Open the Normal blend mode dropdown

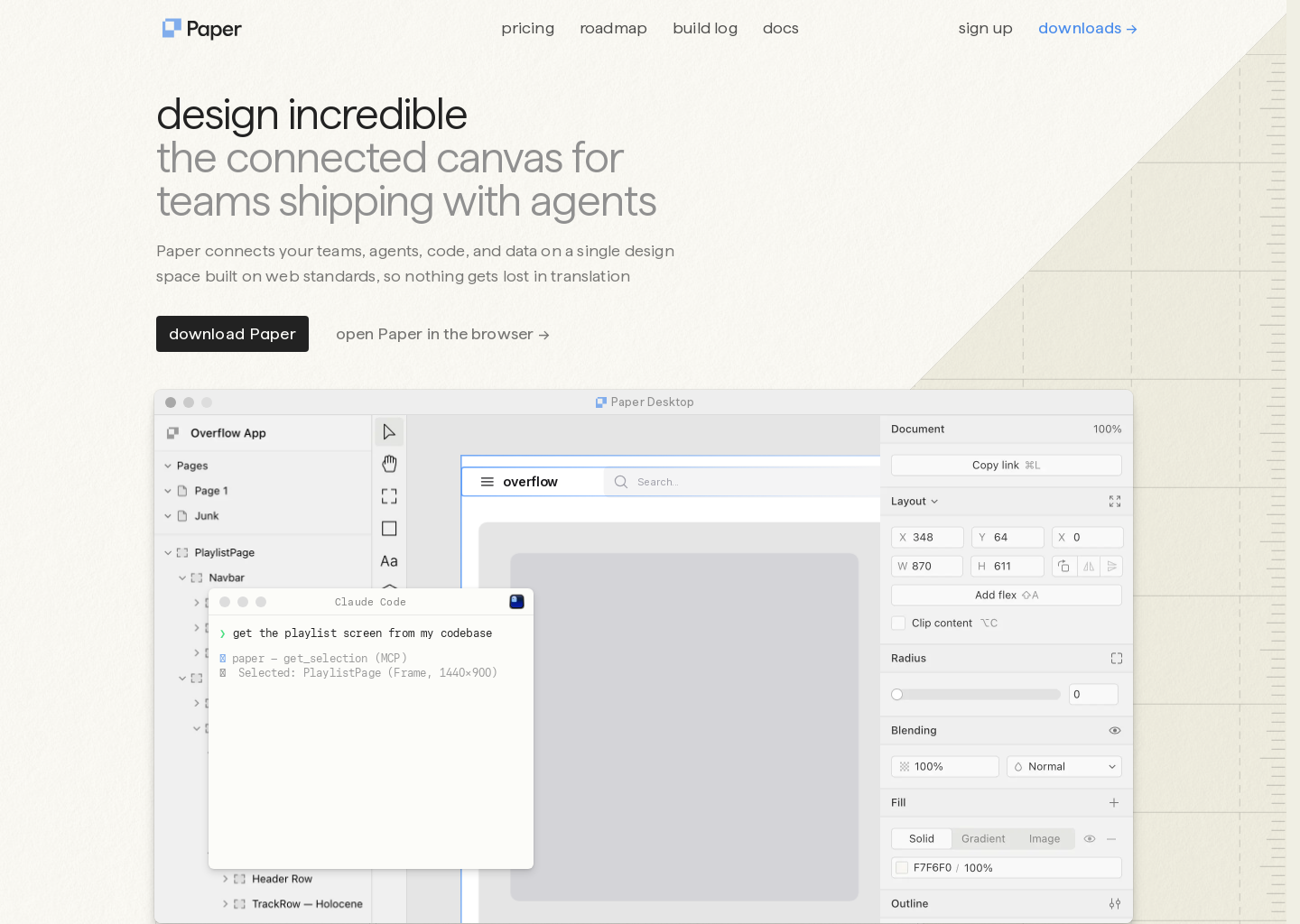1064,767
